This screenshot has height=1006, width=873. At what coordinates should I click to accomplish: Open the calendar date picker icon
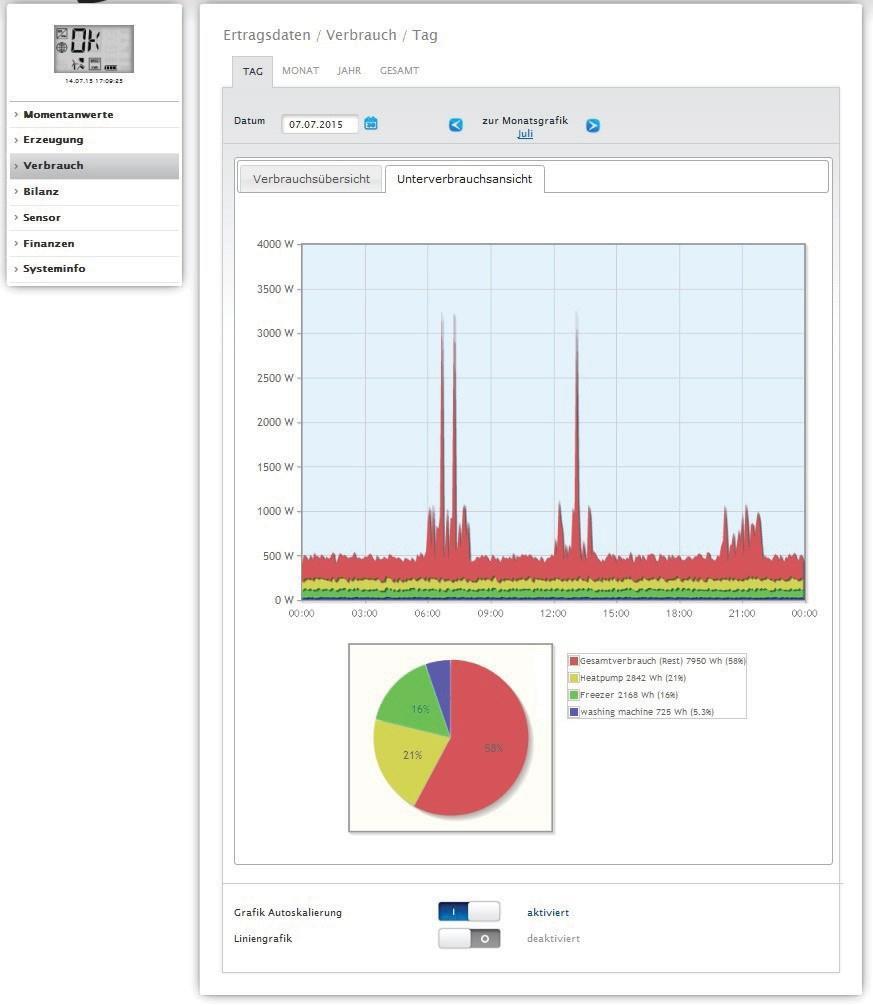tap(371, 123)
